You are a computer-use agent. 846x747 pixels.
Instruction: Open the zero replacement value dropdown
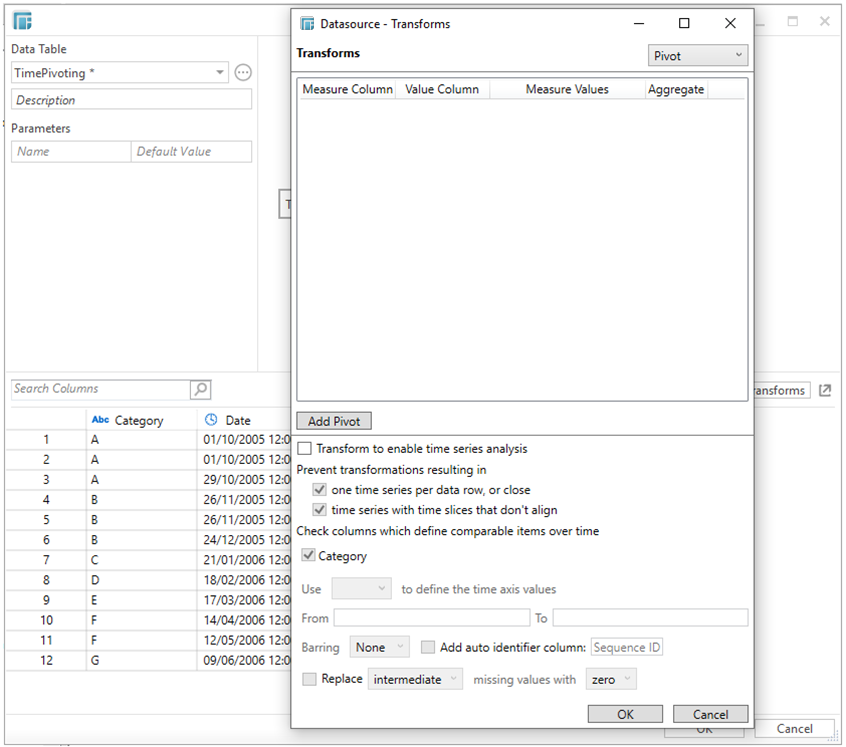point(611,679)
